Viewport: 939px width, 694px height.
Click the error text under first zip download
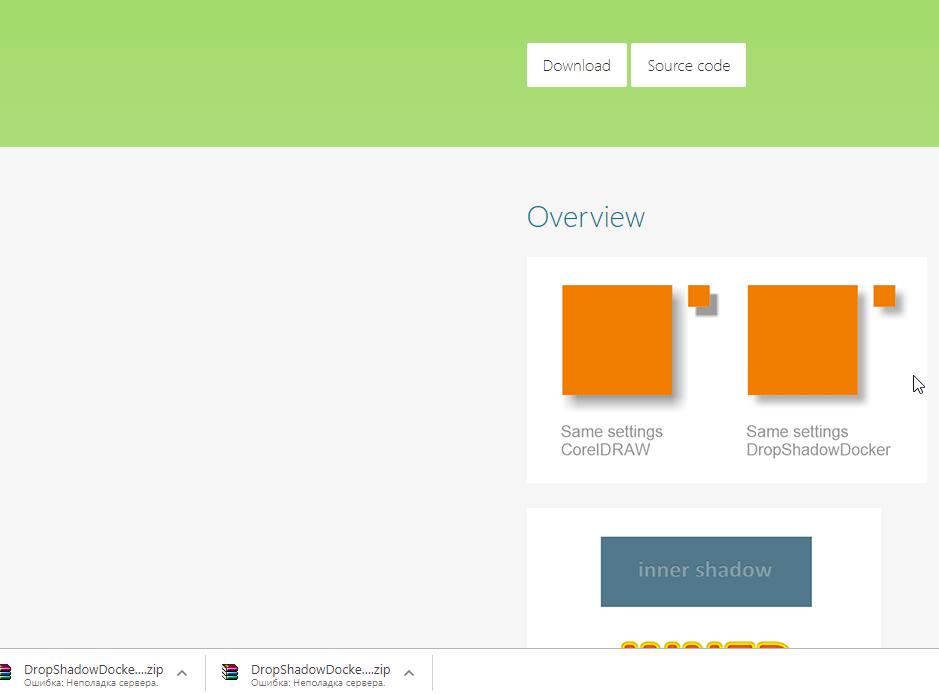[x=91, y=683]
